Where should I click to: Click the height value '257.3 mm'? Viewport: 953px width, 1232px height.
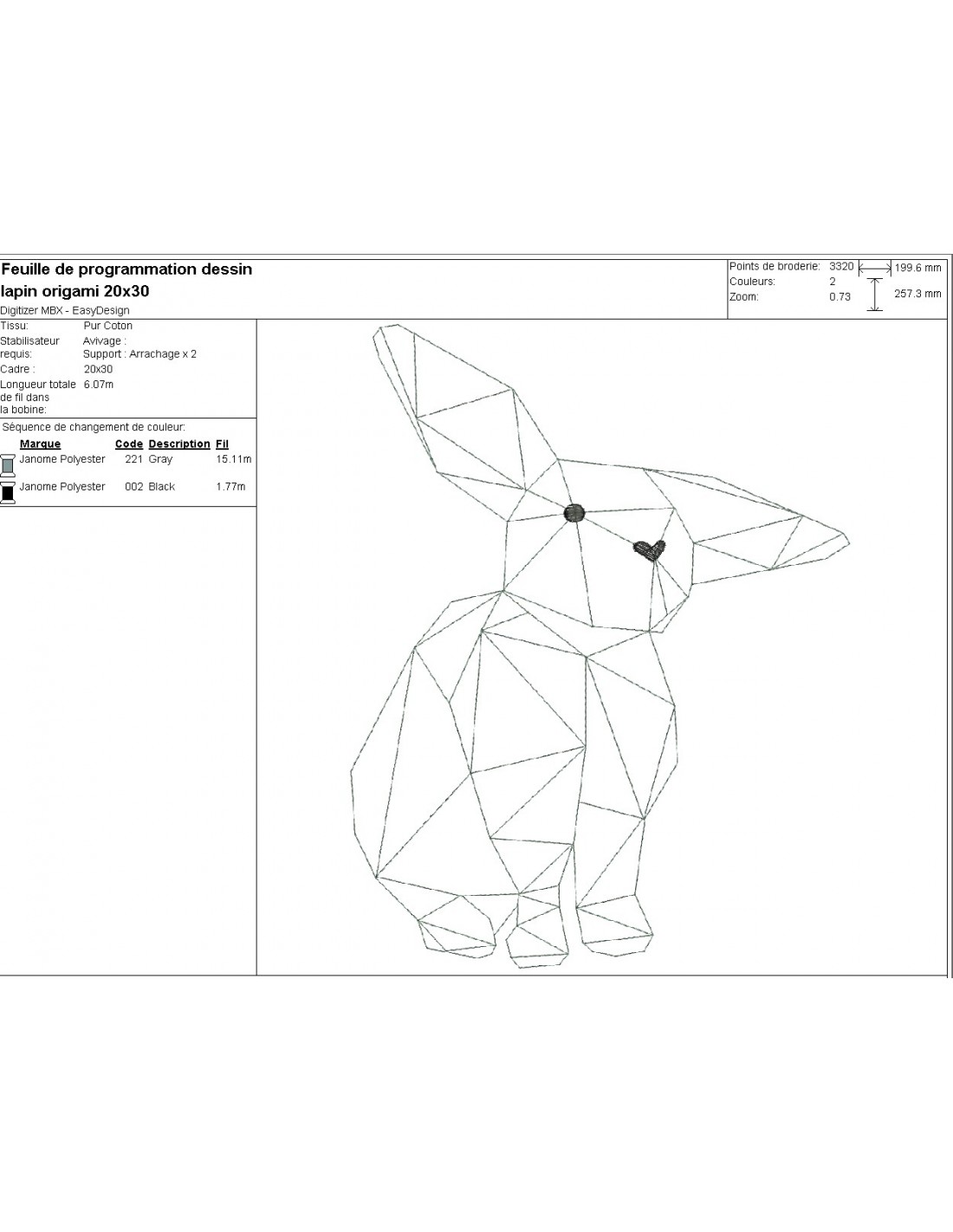917,294
